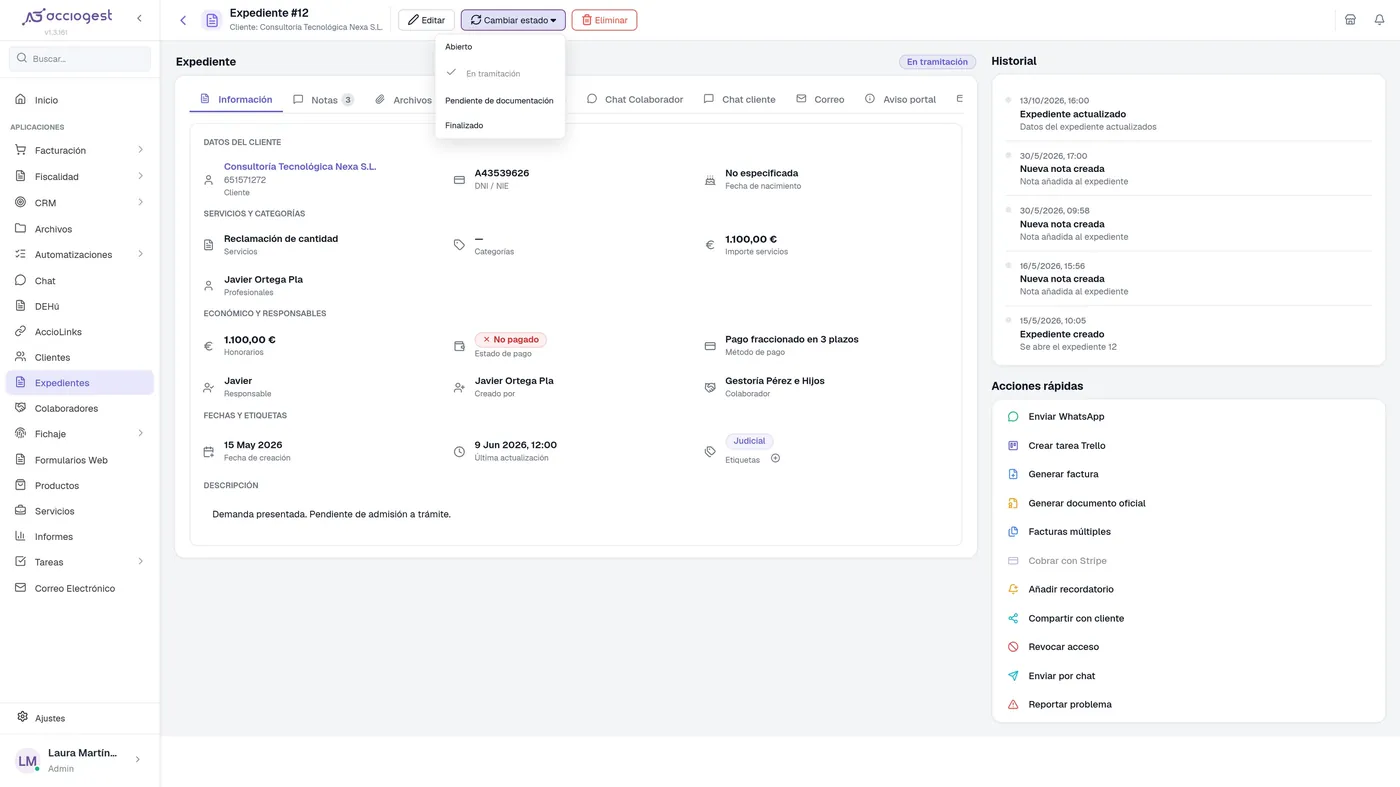The image size is (1400, 787).
Task: Go back with the left arrow icon
Action: click(x=183, y=20)
